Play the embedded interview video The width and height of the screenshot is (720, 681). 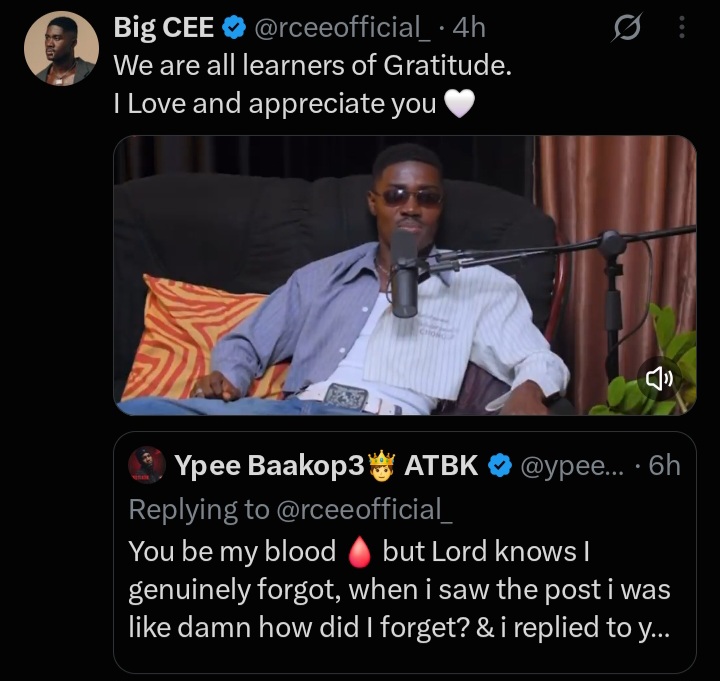405,275
